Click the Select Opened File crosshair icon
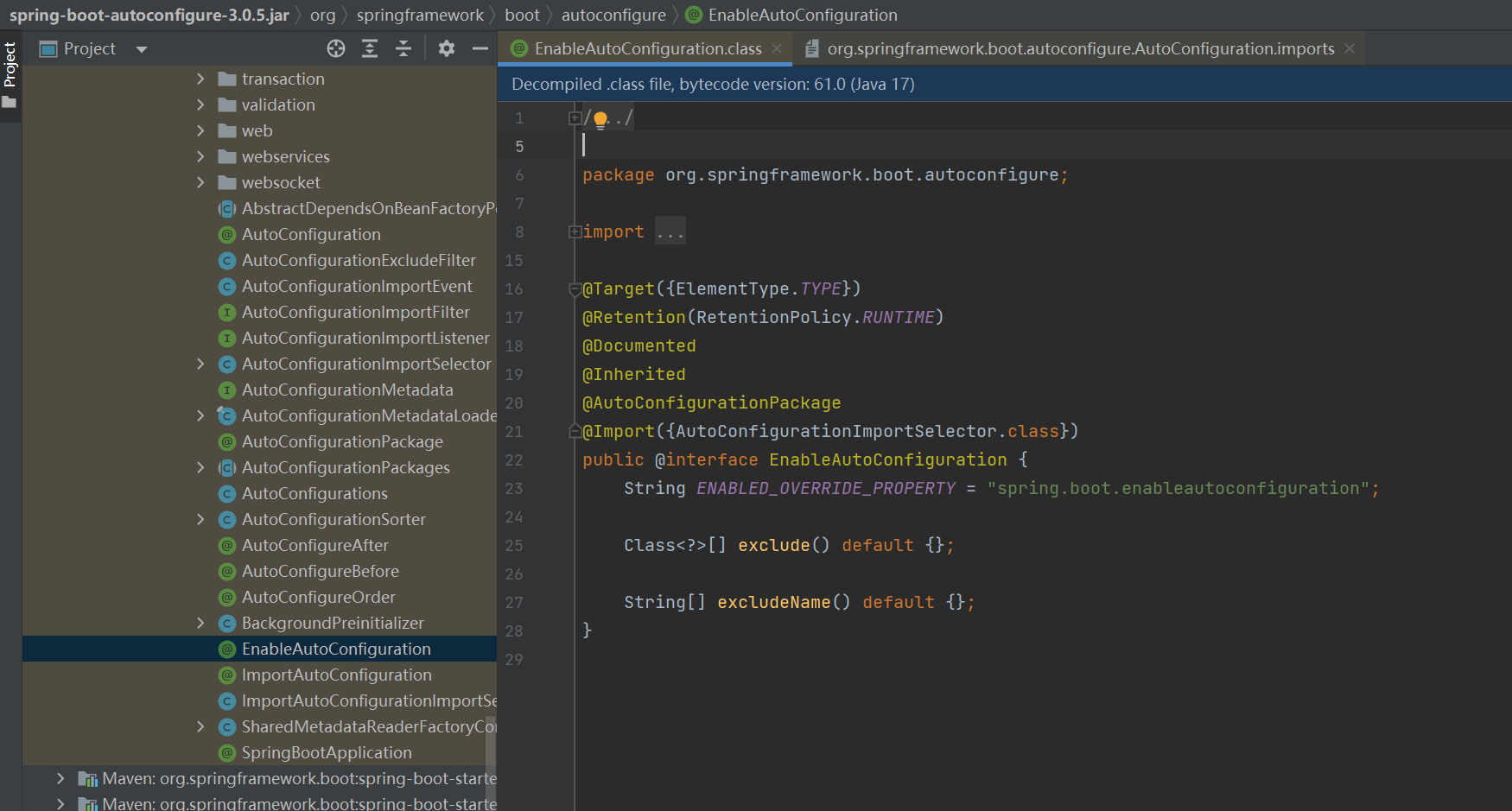The width and height of the screenshot is (1512, 811). coord(336,49)
